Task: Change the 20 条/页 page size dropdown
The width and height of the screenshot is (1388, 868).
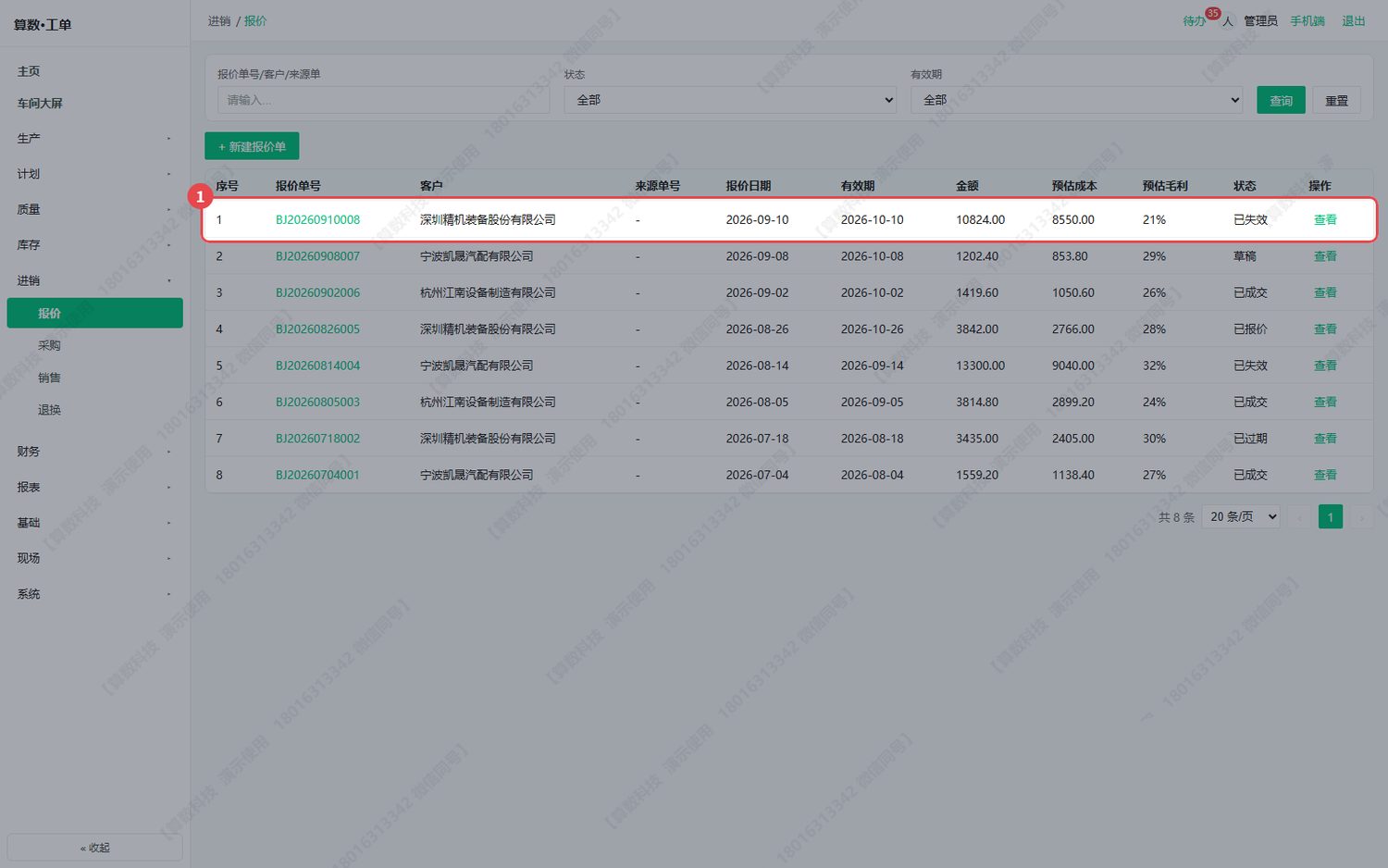Action: pos(1242,517)
